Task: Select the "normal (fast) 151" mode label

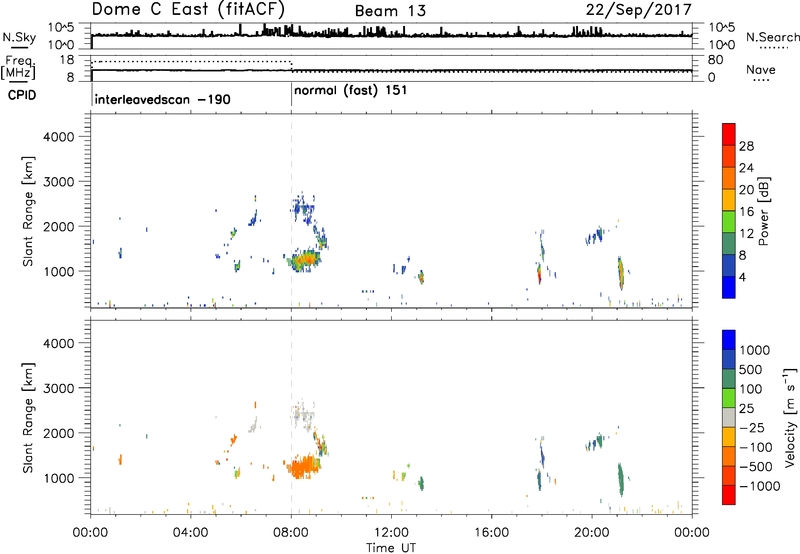Action: pyautogui.click(x=351, y=90)
